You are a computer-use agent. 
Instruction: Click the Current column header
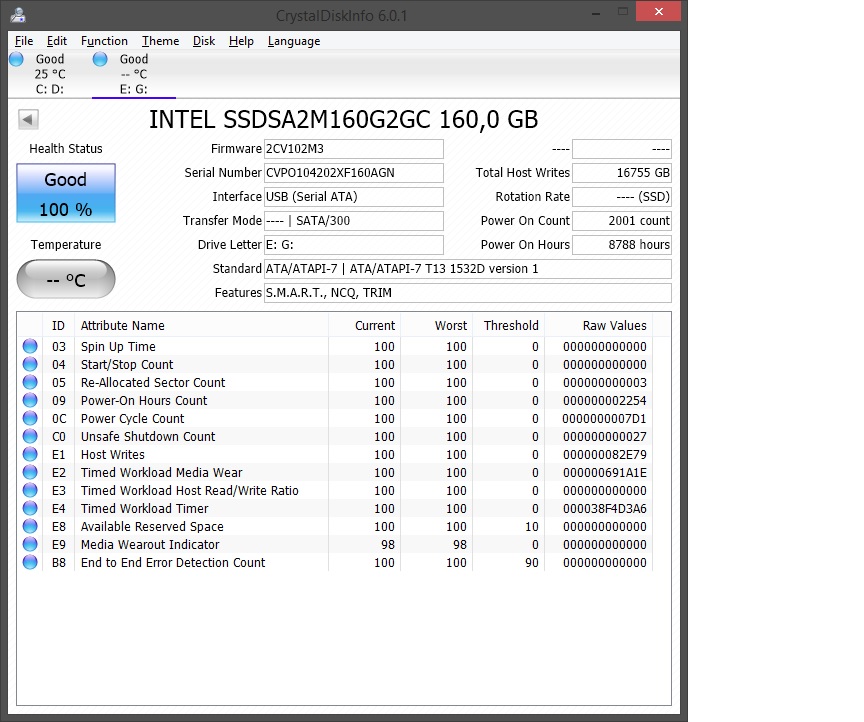pos(365,325)
